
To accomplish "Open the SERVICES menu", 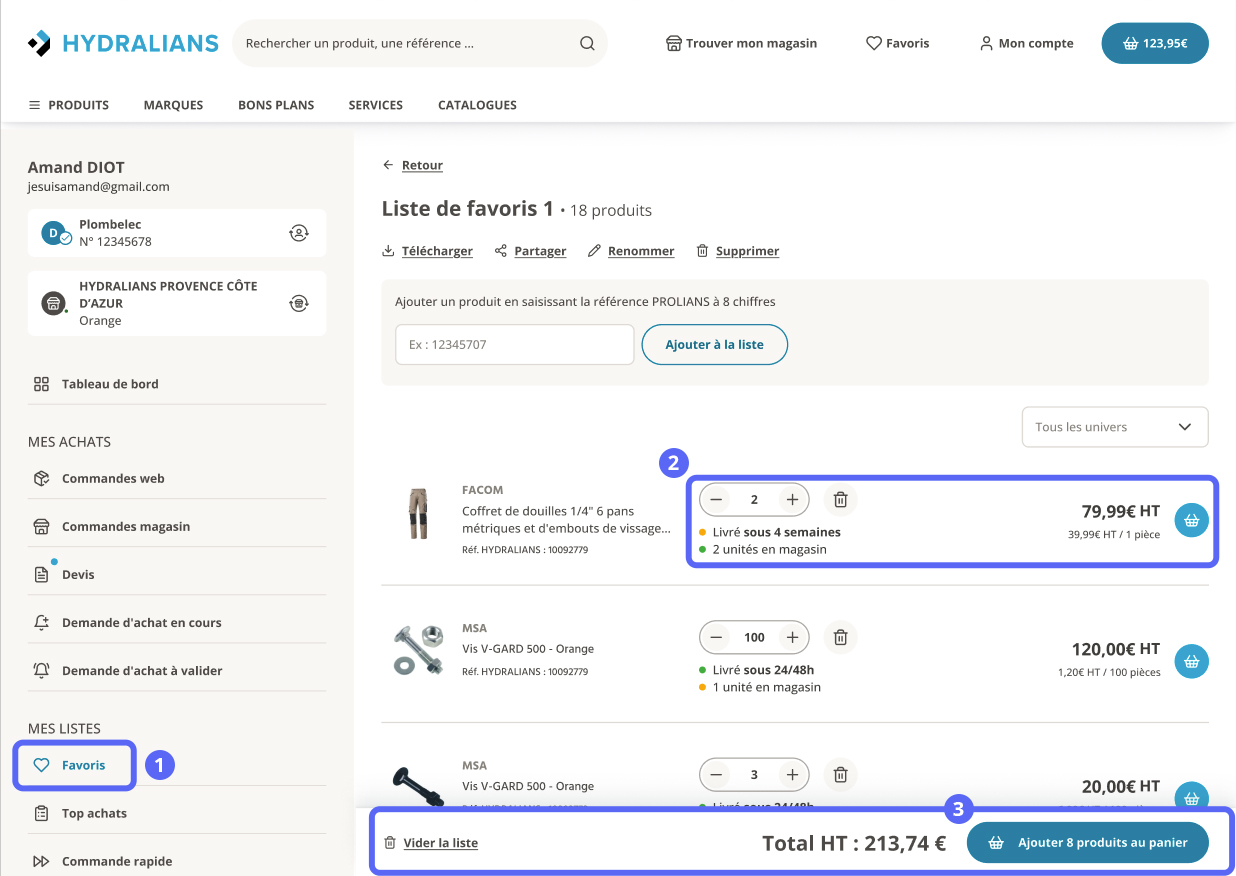I will [376, 105].
